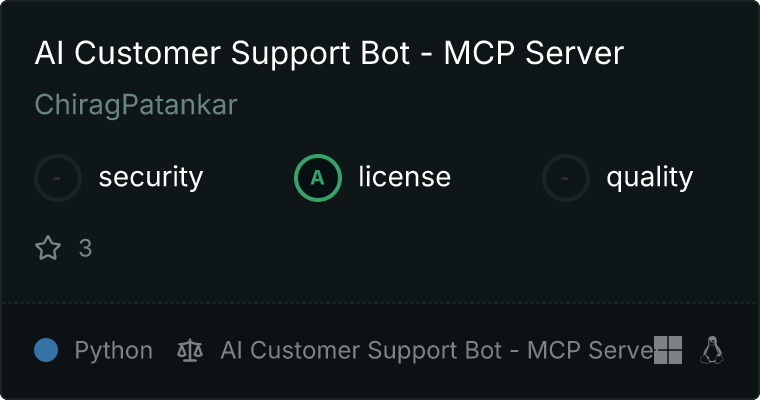760x400 pixels.
Task: Click the star count number 3
Action: [x=85, y=248]
